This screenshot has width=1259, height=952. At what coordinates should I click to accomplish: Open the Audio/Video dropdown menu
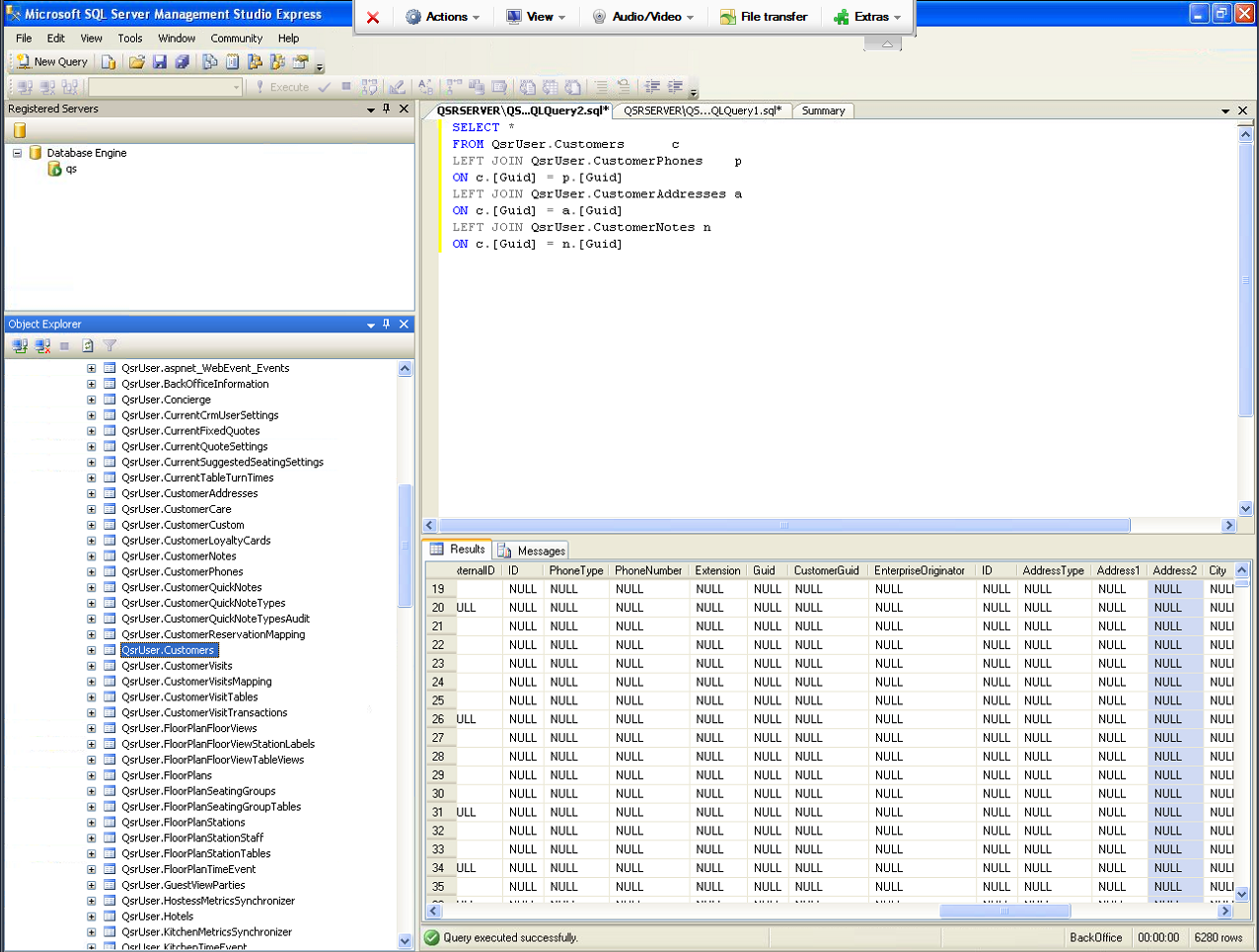[x=643, y=17]
